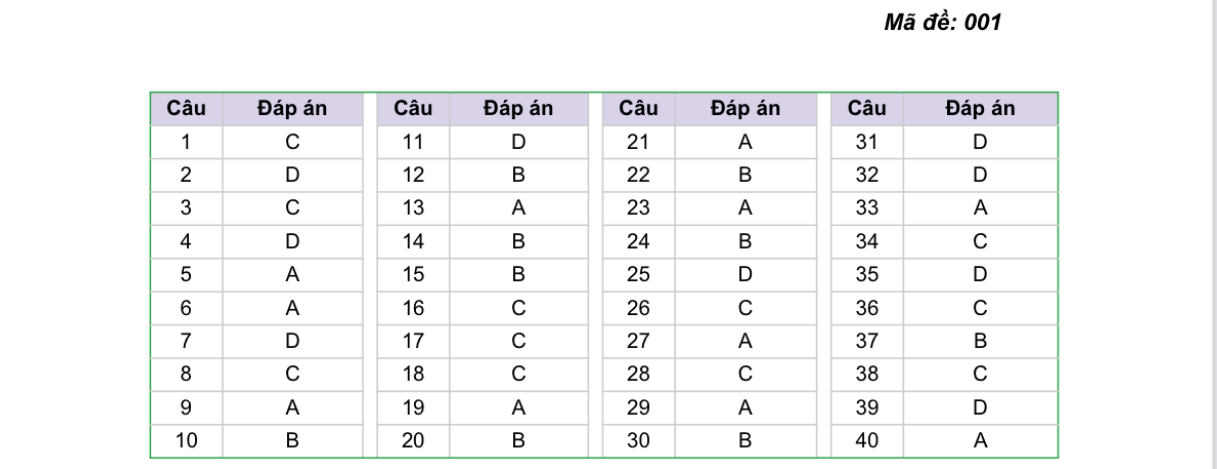This screenshot has height=469, width=1217.
Task: Click the question number 20 cell
Action: [413, 440]
